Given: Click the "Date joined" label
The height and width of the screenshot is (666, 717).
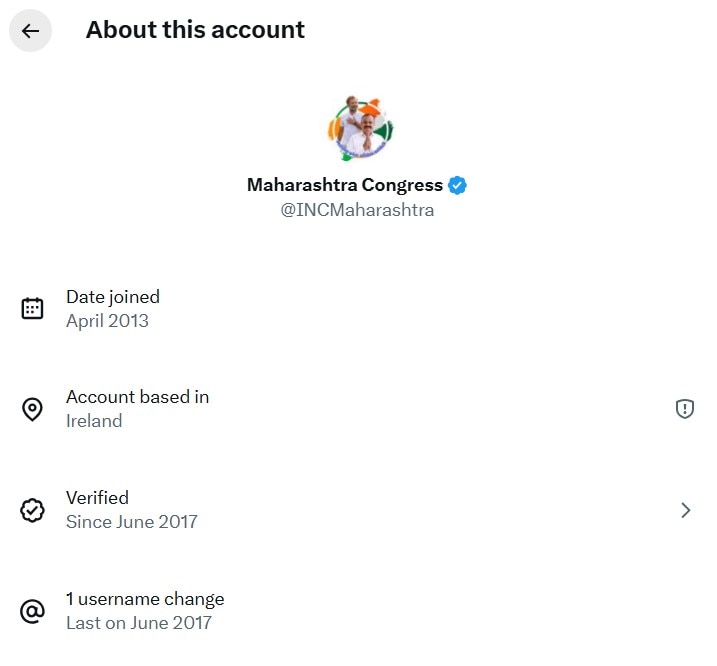Looking at the screenshot, I should pyautogui.click(x=113, y=296).
